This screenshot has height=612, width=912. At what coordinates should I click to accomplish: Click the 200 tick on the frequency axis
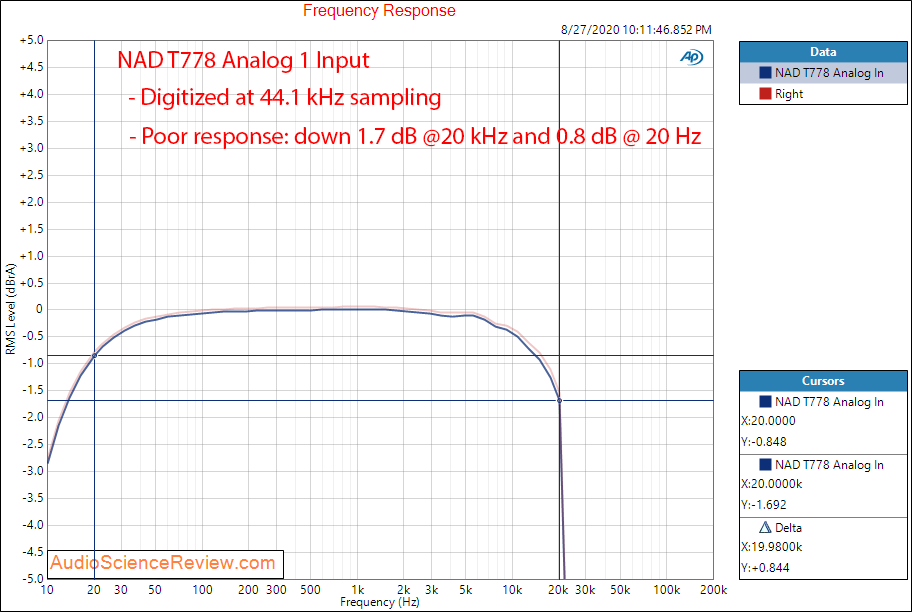248,590
